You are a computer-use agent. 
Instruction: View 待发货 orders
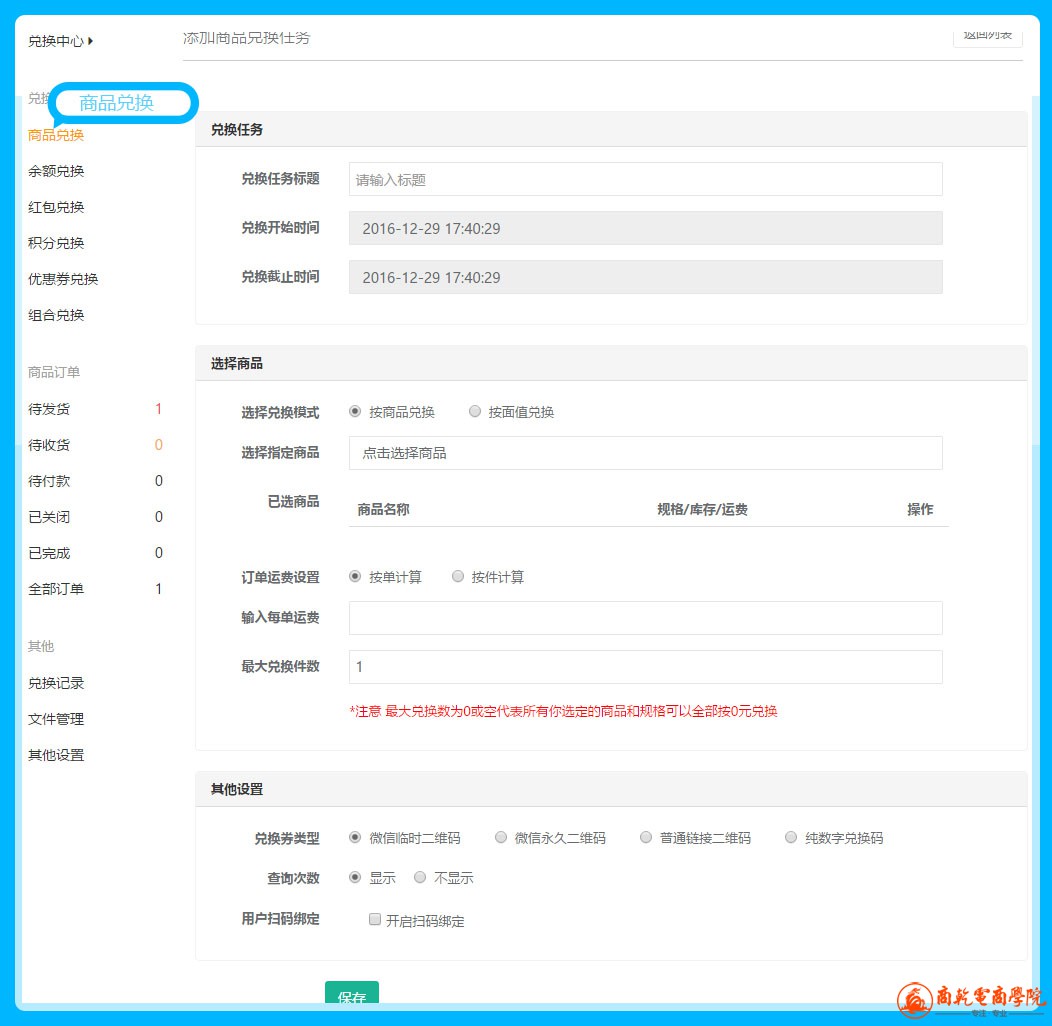pyautogui.click(x=49, y=409)
